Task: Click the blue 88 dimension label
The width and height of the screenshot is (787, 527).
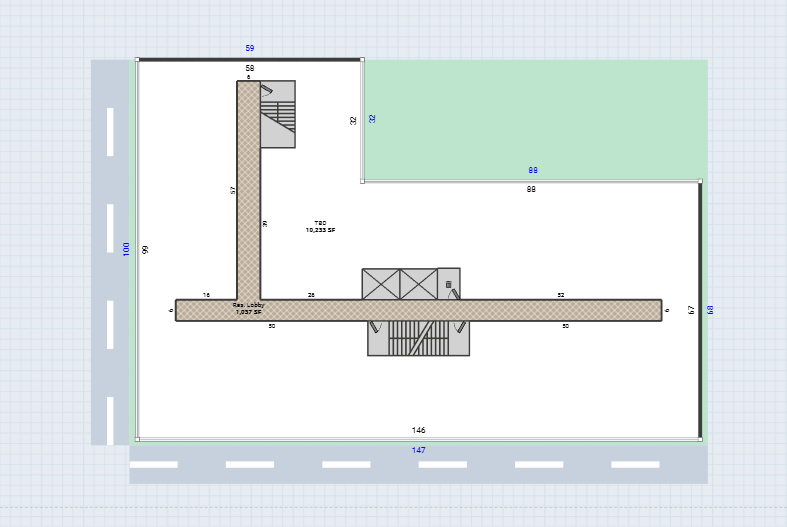Action: pos(533,171)
